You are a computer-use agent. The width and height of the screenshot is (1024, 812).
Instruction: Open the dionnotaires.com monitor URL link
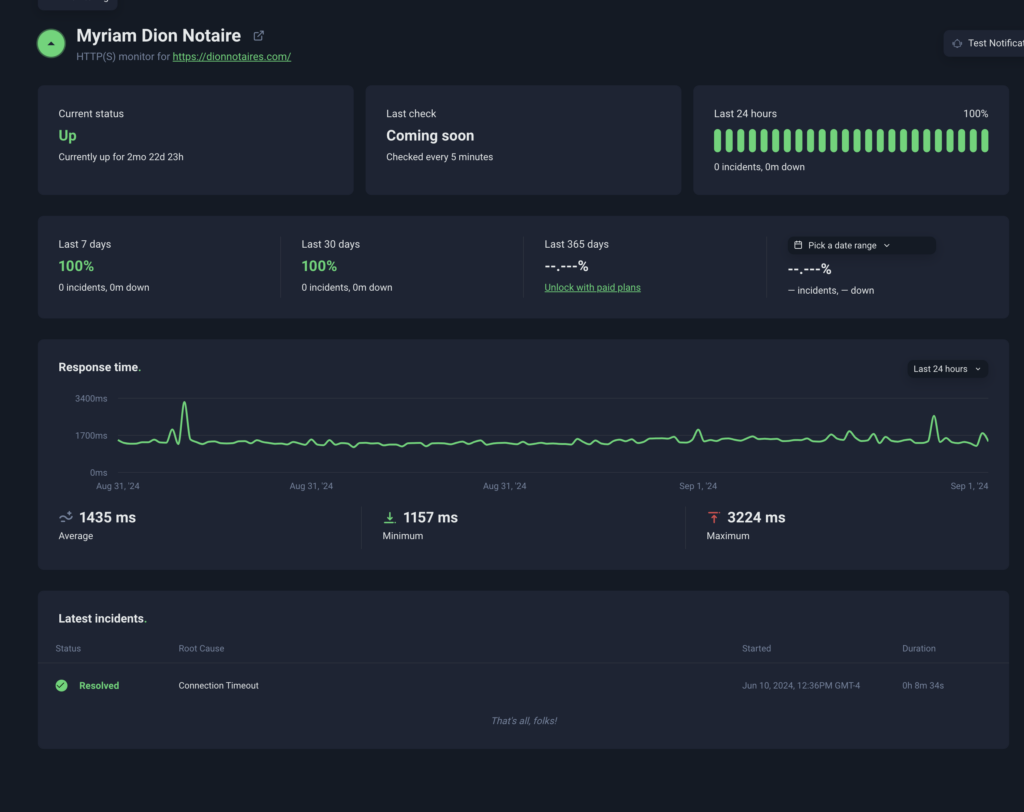point(231,57)
